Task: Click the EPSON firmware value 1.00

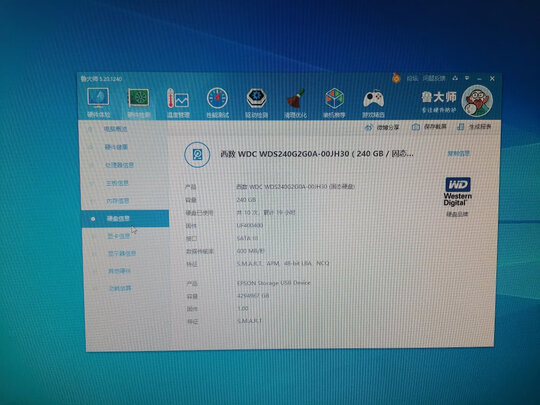Action: [x=243, y=308]
